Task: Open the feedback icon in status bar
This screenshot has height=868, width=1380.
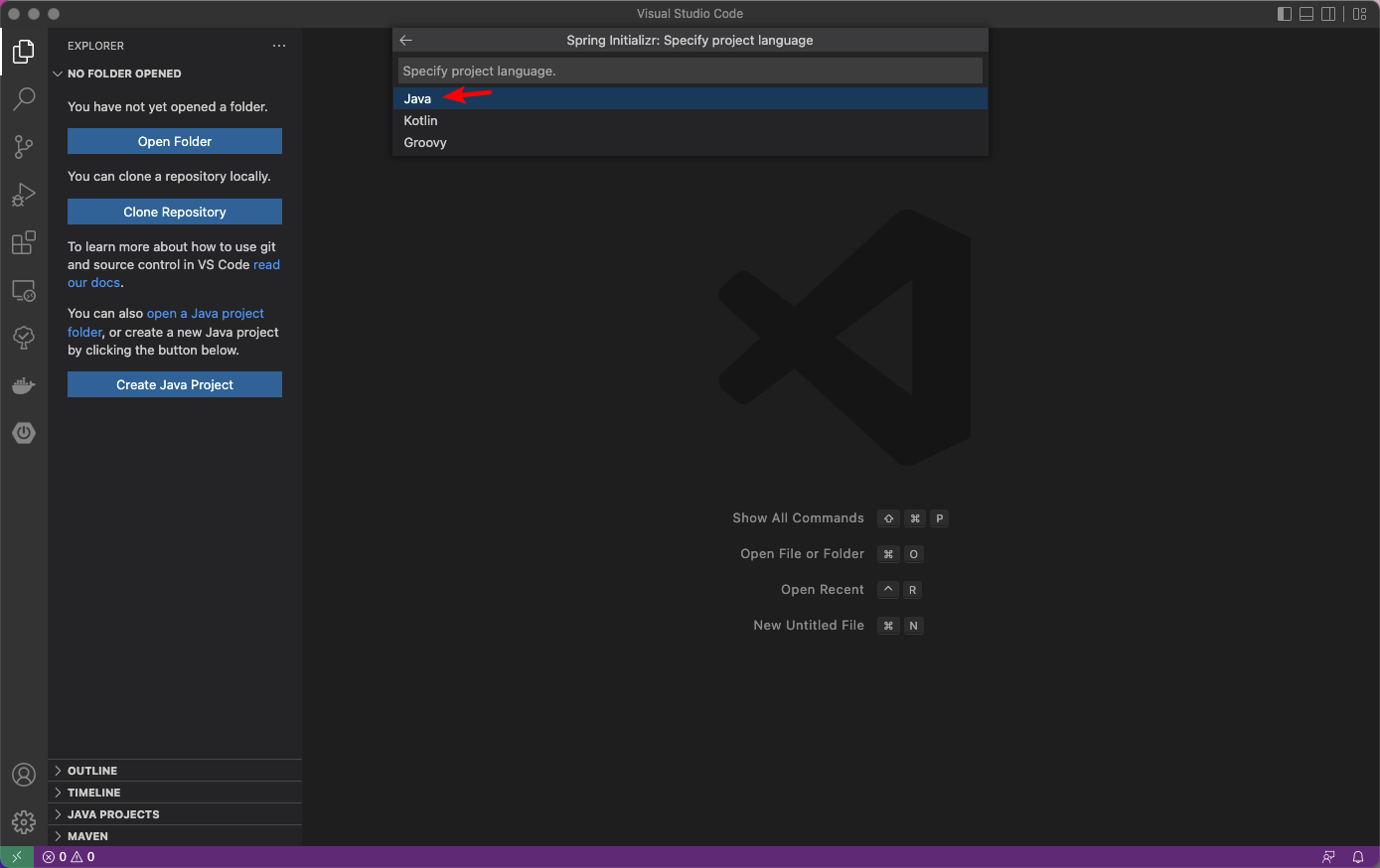Action: tap(1328, 857)
